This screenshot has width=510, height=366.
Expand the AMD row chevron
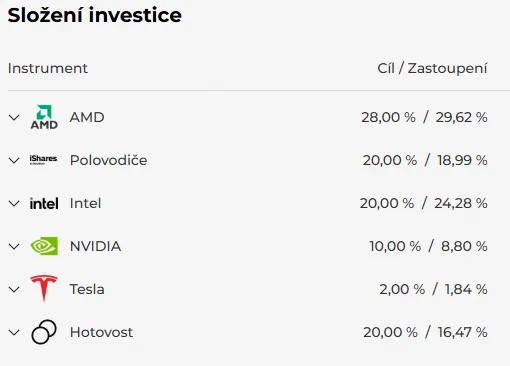[14, 117]
